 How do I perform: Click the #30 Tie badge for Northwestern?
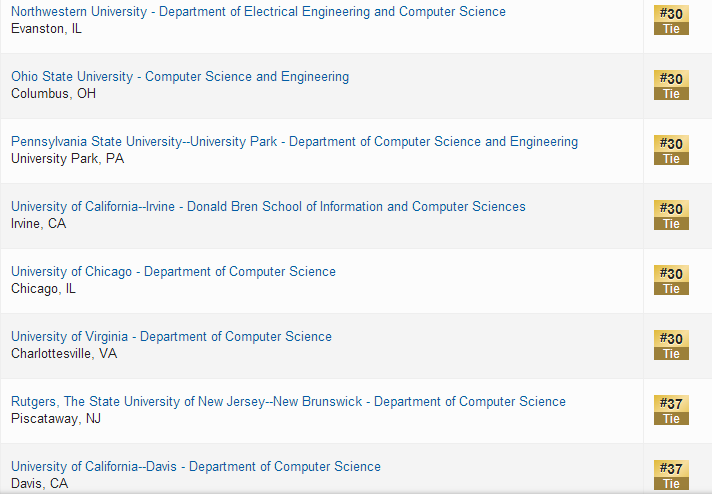pyautogui.click(x=671, y=20)
